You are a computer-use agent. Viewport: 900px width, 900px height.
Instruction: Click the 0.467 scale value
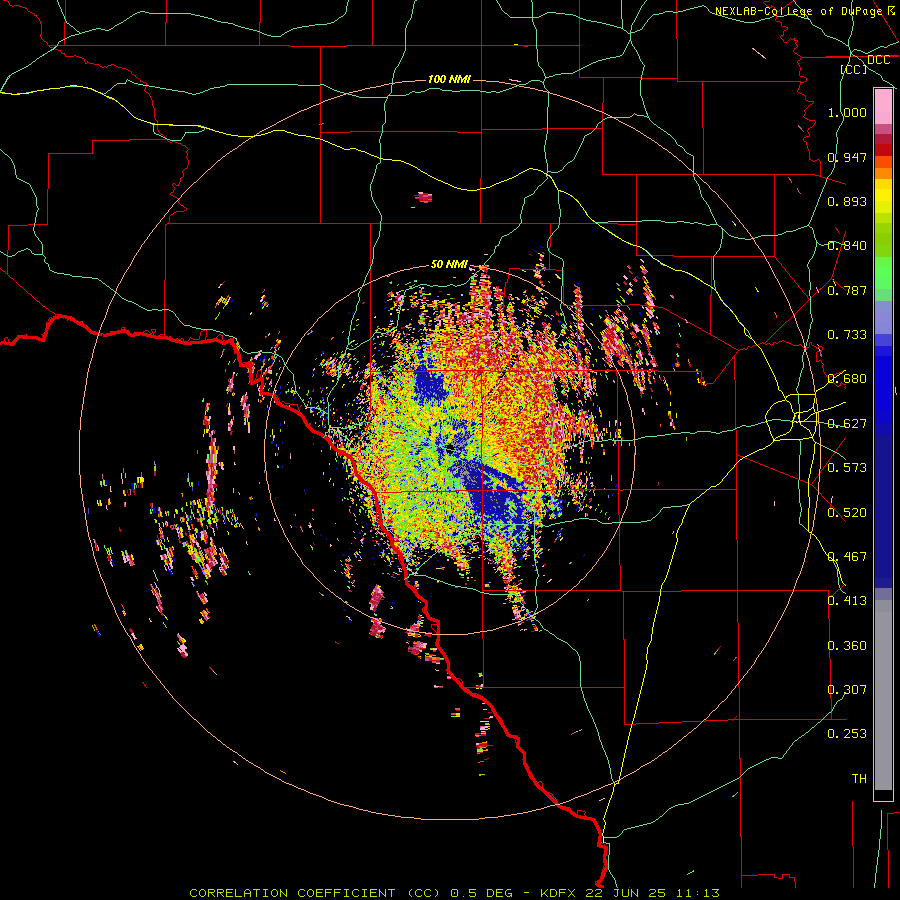click(x=847, y=557)
